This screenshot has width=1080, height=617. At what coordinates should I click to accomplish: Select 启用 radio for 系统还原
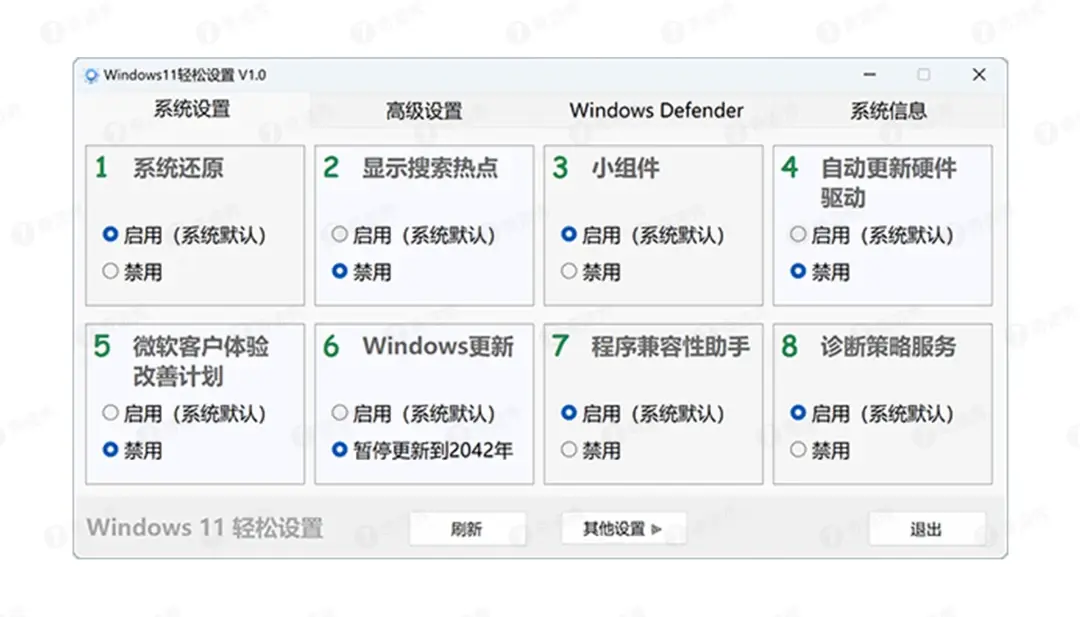(111, 235)
